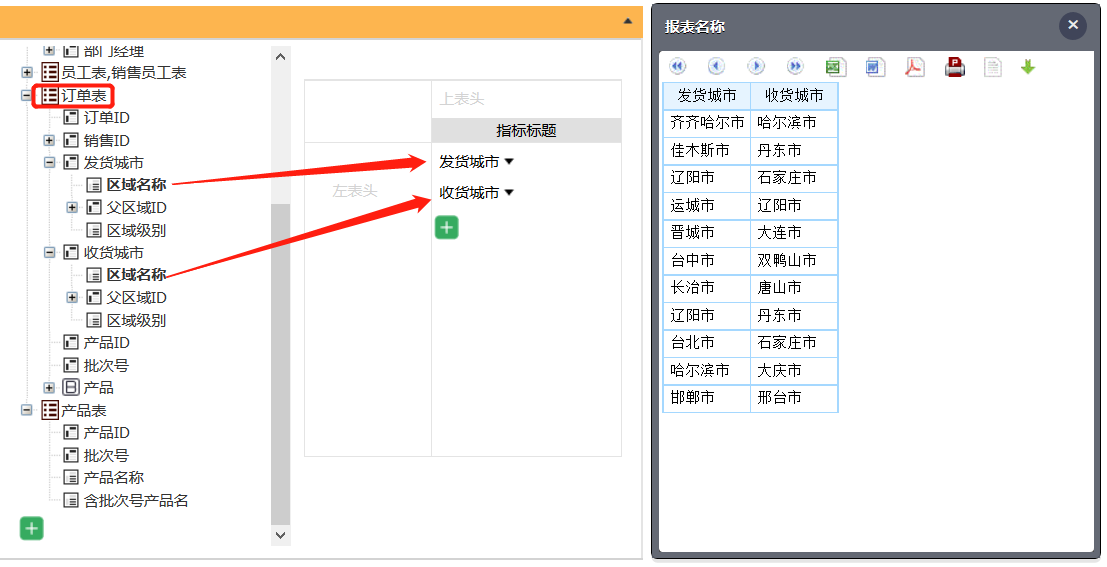
Task: Close the 报表名称 report dialog
Action: 1072,25
